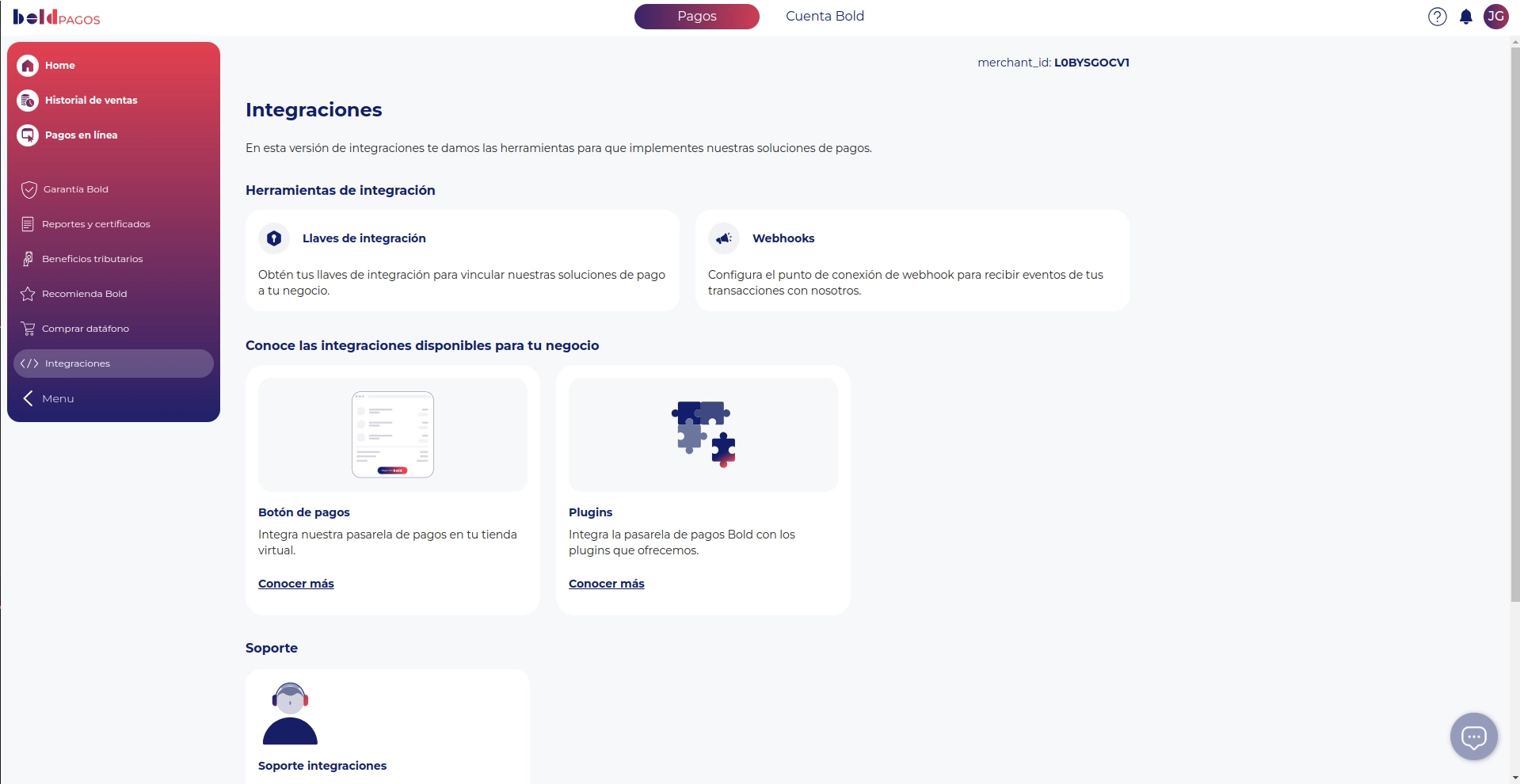Open the Webhooks card

pyautogui.click(x=912, y=261)
